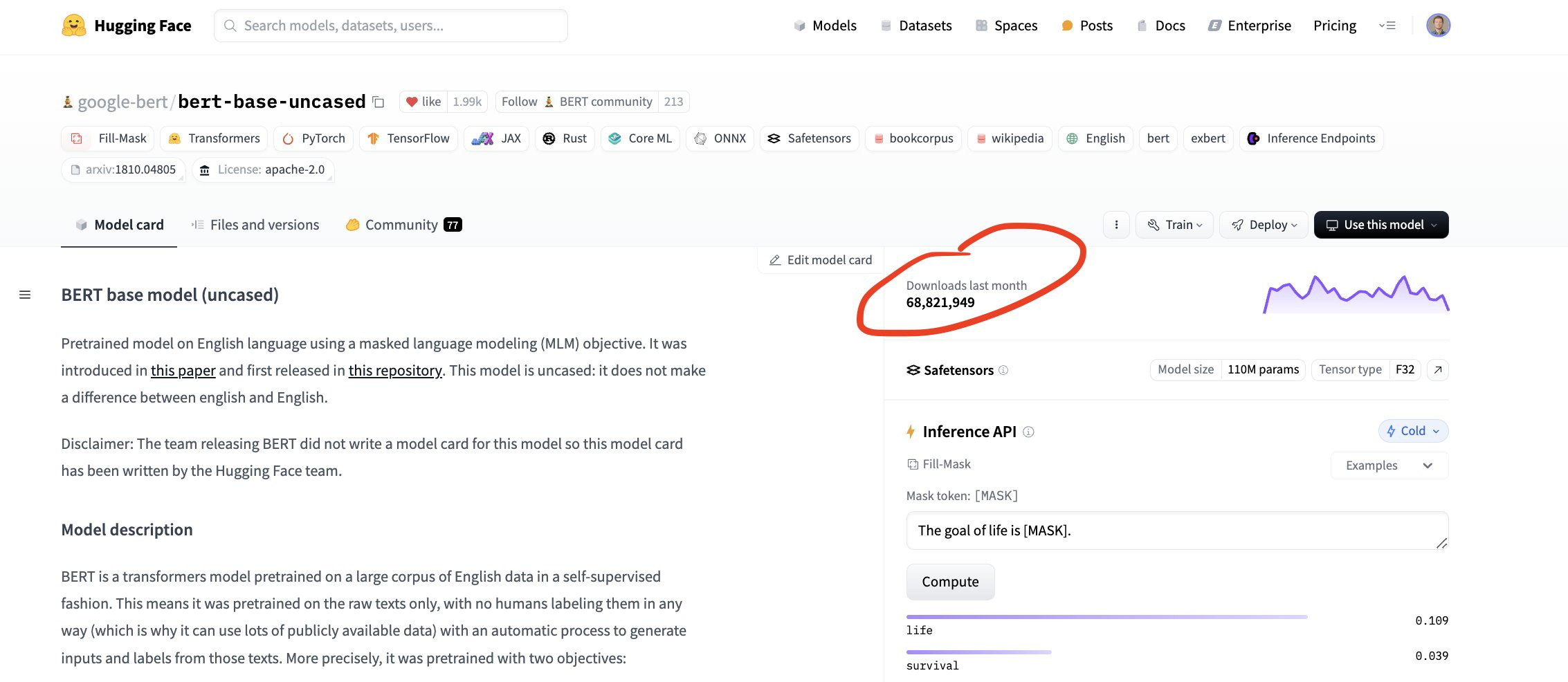This screenshot has height=682, width=1568.
Task: Select the bert tag
Action: (1158, 138)
